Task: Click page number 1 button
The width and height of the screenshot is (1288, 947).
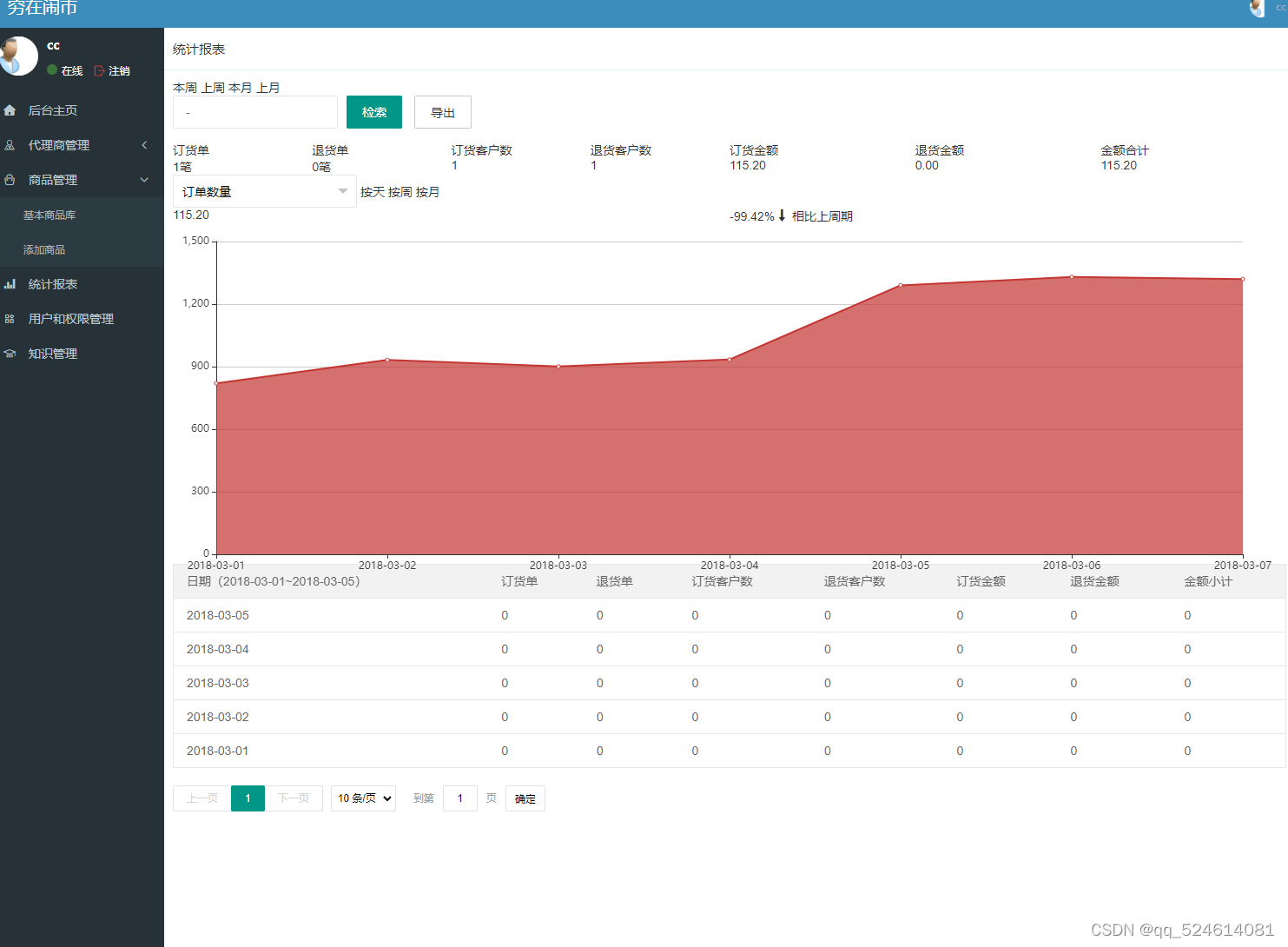Action: (248, 798)
